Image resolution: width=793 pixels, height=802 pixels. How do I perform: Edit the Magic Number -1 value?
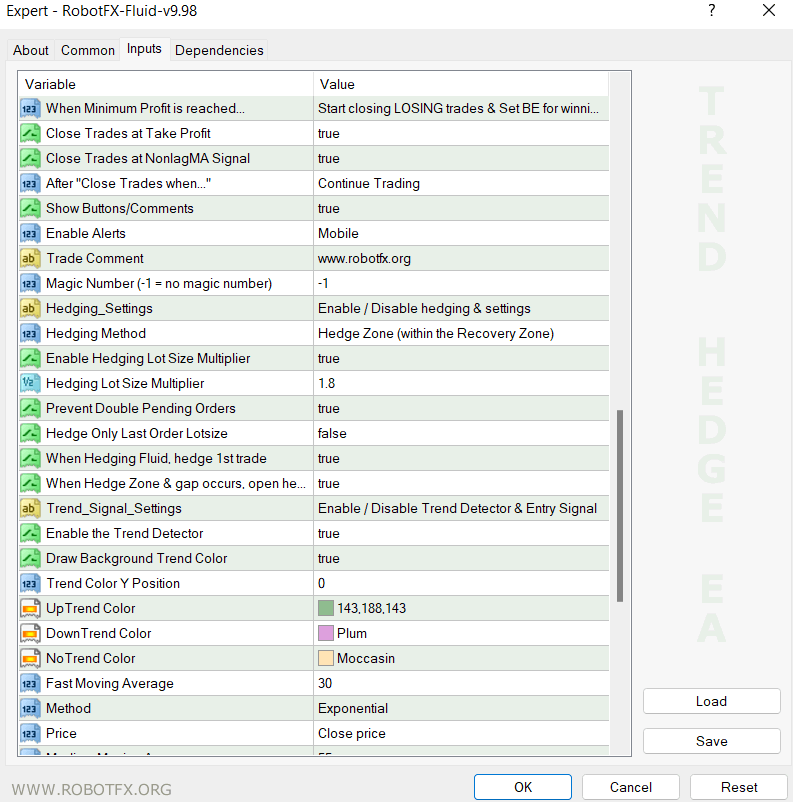pyautogui.click(x=461, y=283)
